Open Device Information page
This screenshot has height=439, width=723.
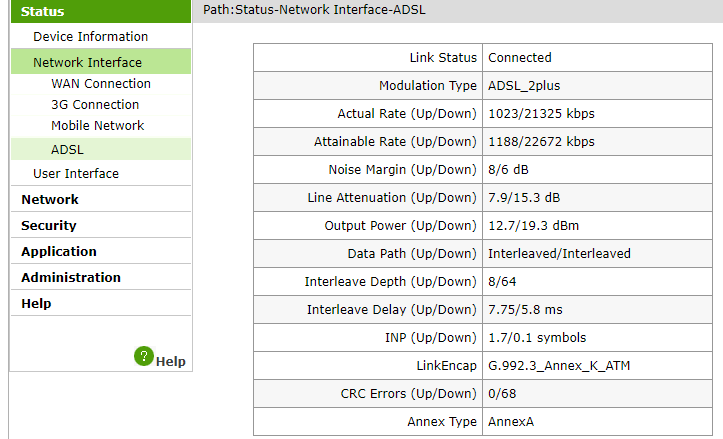90,37
